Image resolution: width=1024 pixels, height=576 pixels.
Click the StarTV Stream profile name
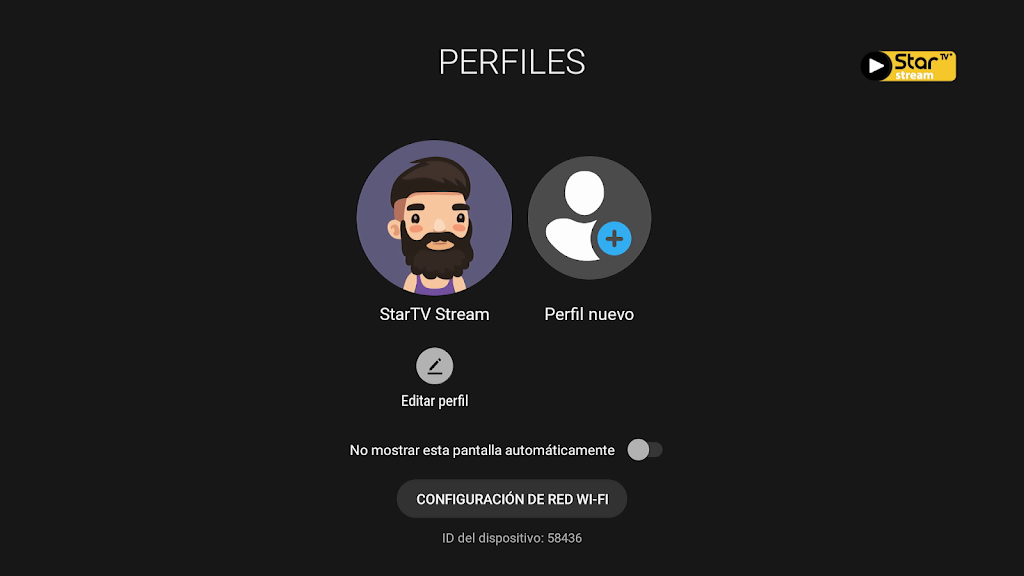click(434, 314)
